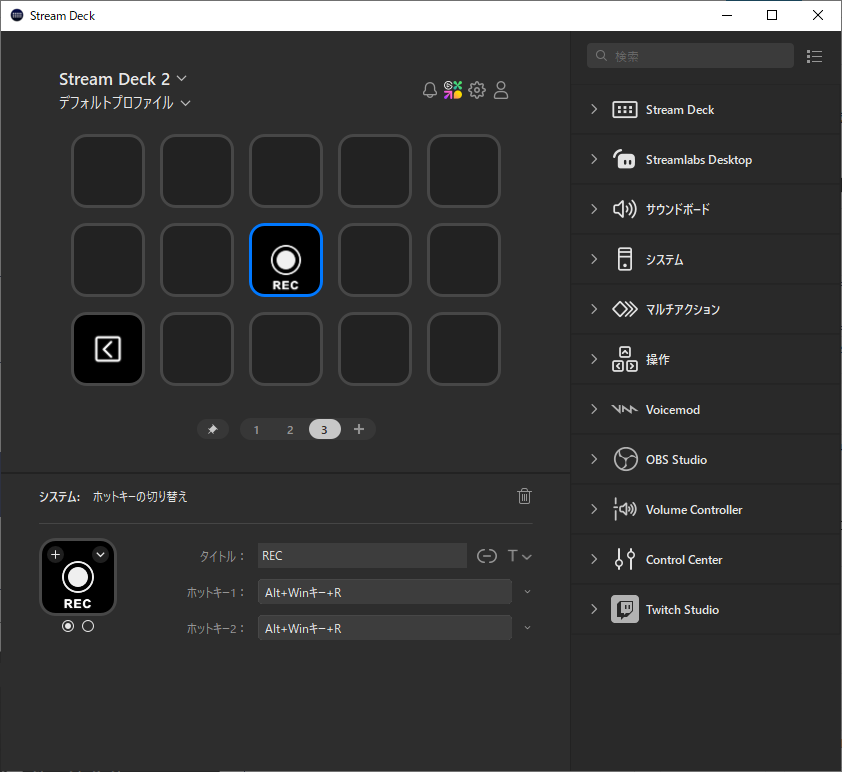Click the ホットキー1 field Alt+Winキー+R
Screen dimensions: 842x772
pos(384,592)
